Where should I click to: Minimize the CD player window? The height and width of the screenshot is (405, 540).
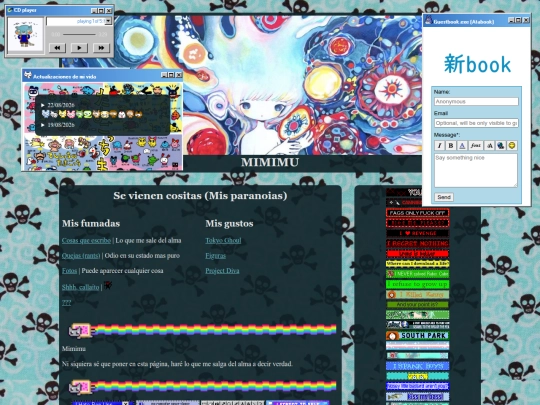94,11
